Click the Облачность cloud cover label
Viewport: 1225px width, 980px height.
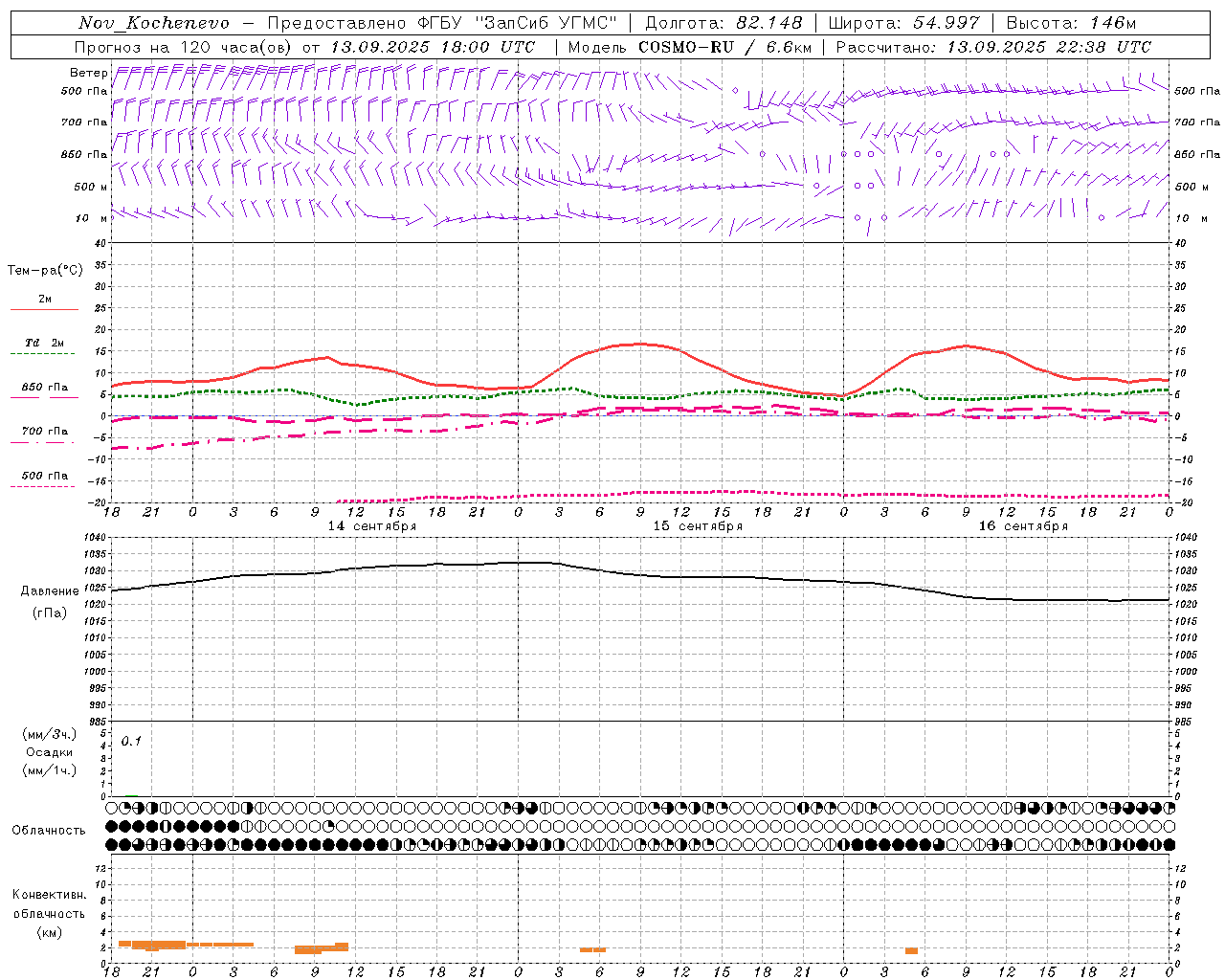click(x=49, y=831)
